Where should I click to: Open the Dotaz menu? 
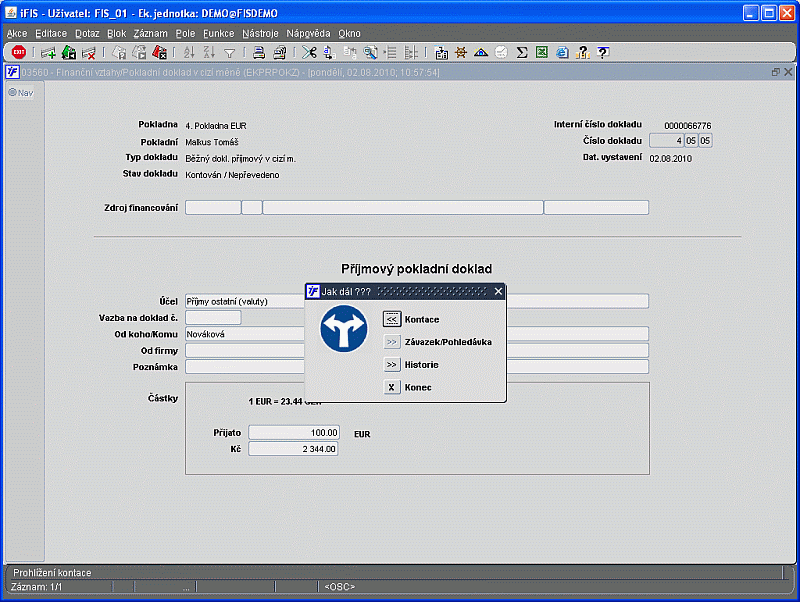[x=87, y=33]
